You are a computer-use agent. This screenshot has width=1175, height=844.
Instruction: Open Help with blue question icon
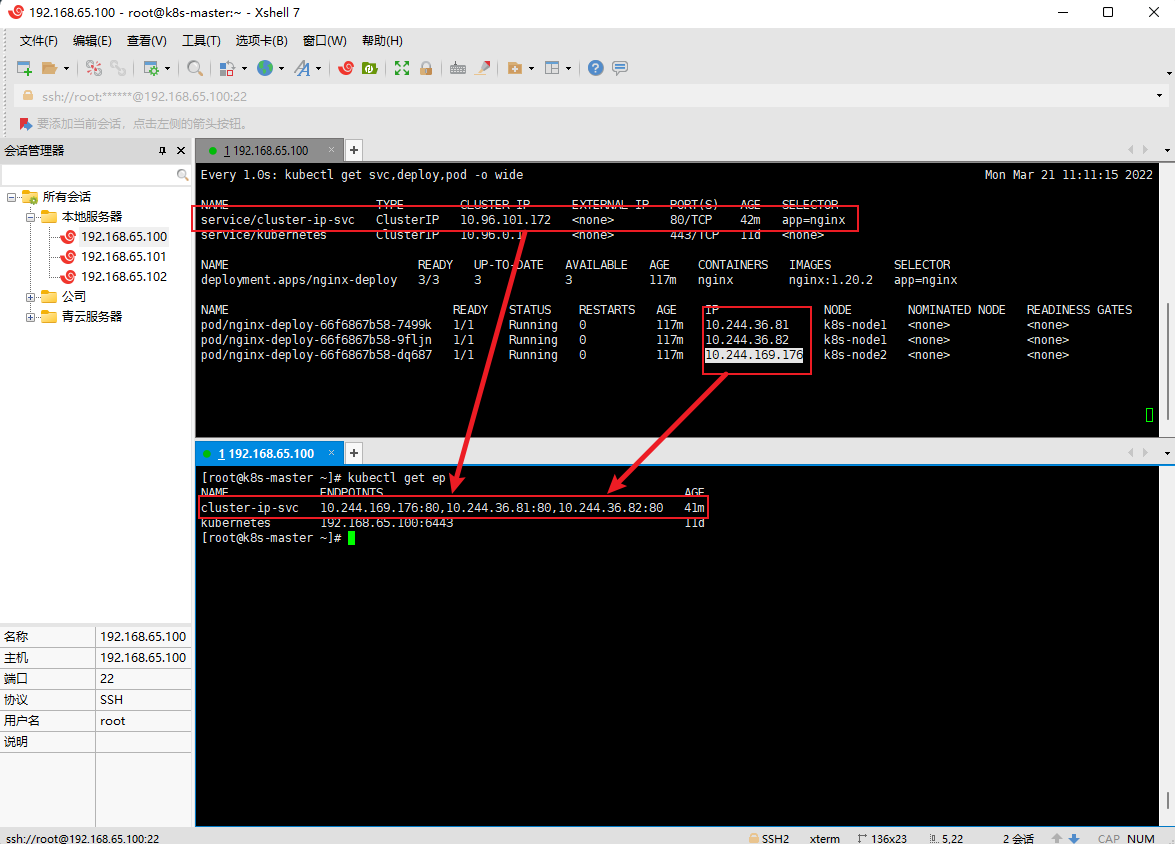click(x=596, y=68)
